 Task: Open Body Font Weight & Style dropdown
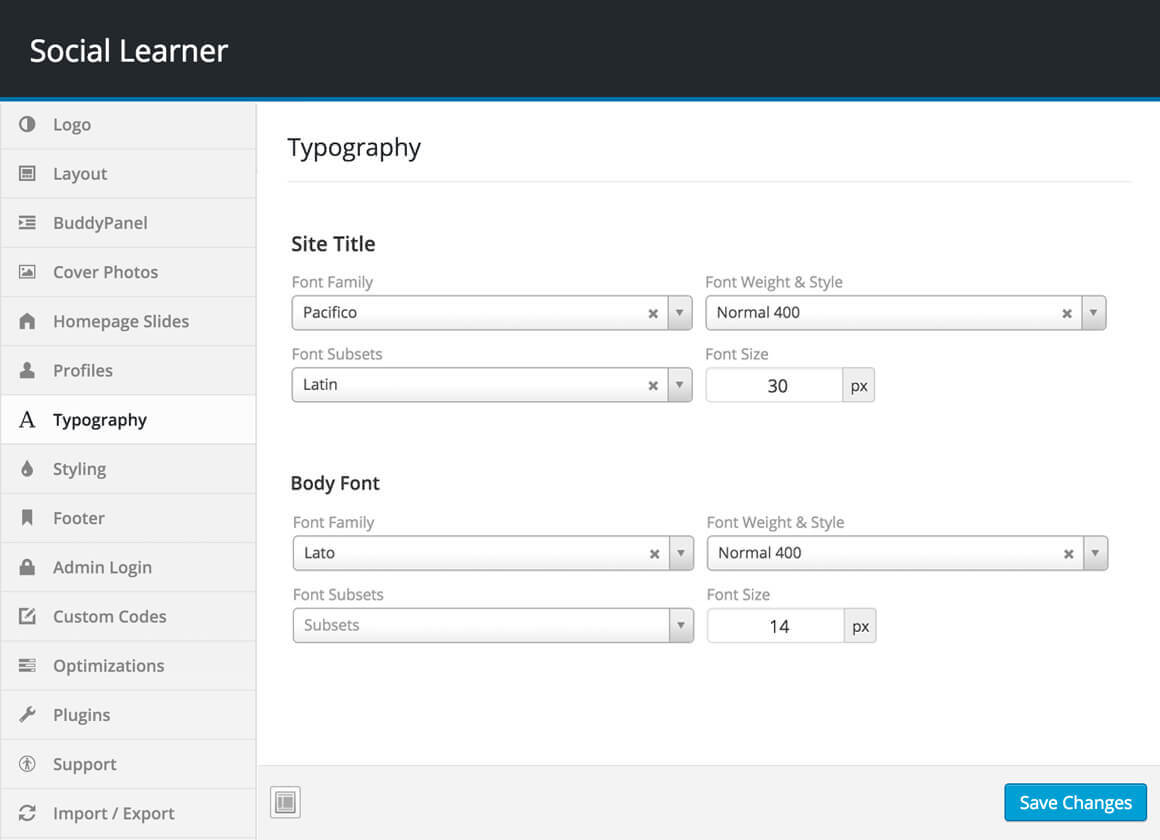click(1095, 553)
